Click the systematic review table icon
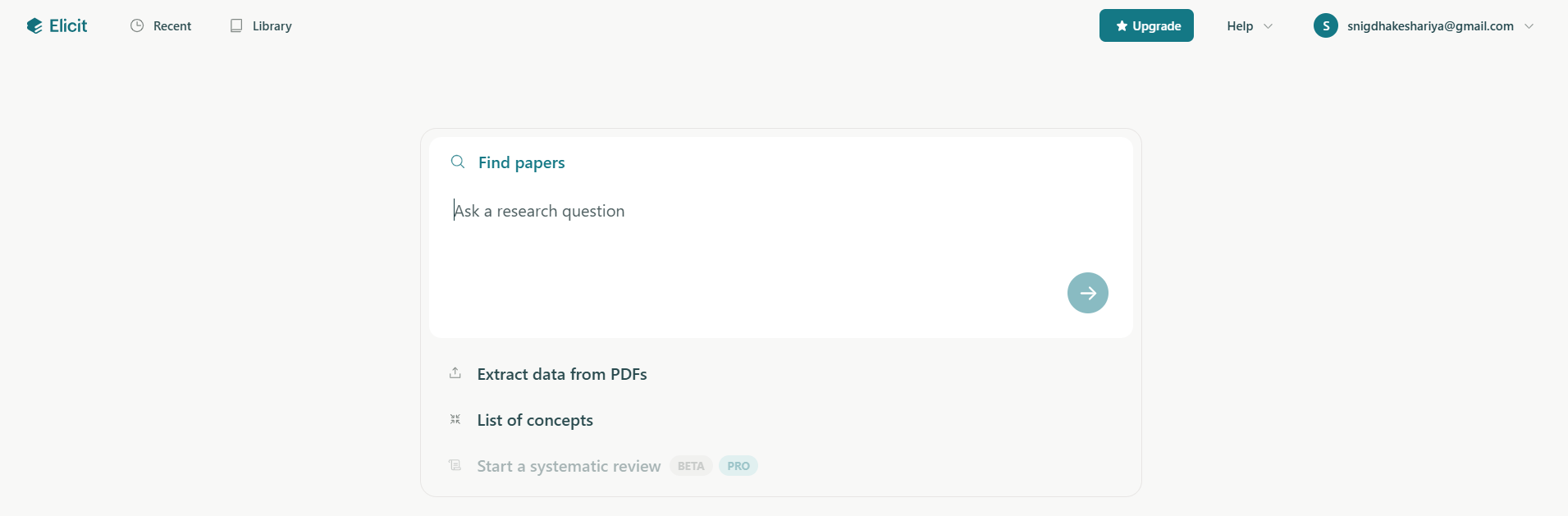Screen dimensions: 1568x516 point(455,465)
